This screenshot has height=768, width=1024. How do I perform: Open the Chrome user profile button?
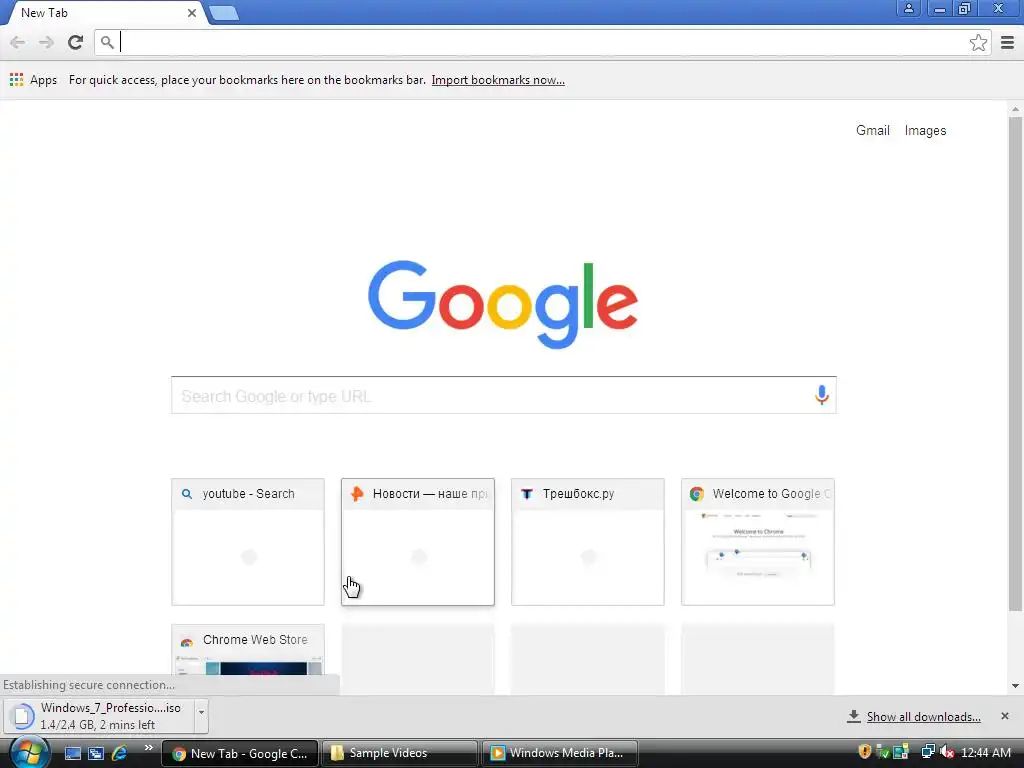click(x=908, y=8)
